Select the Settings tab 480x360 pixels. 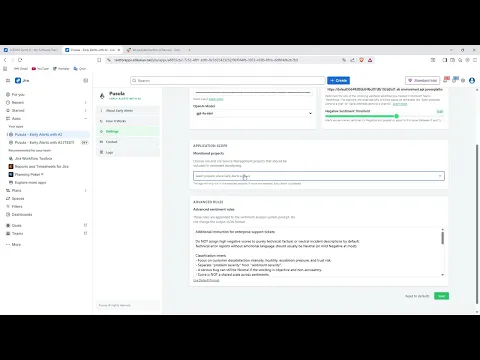pyautogui.click(x=128, y=131)
